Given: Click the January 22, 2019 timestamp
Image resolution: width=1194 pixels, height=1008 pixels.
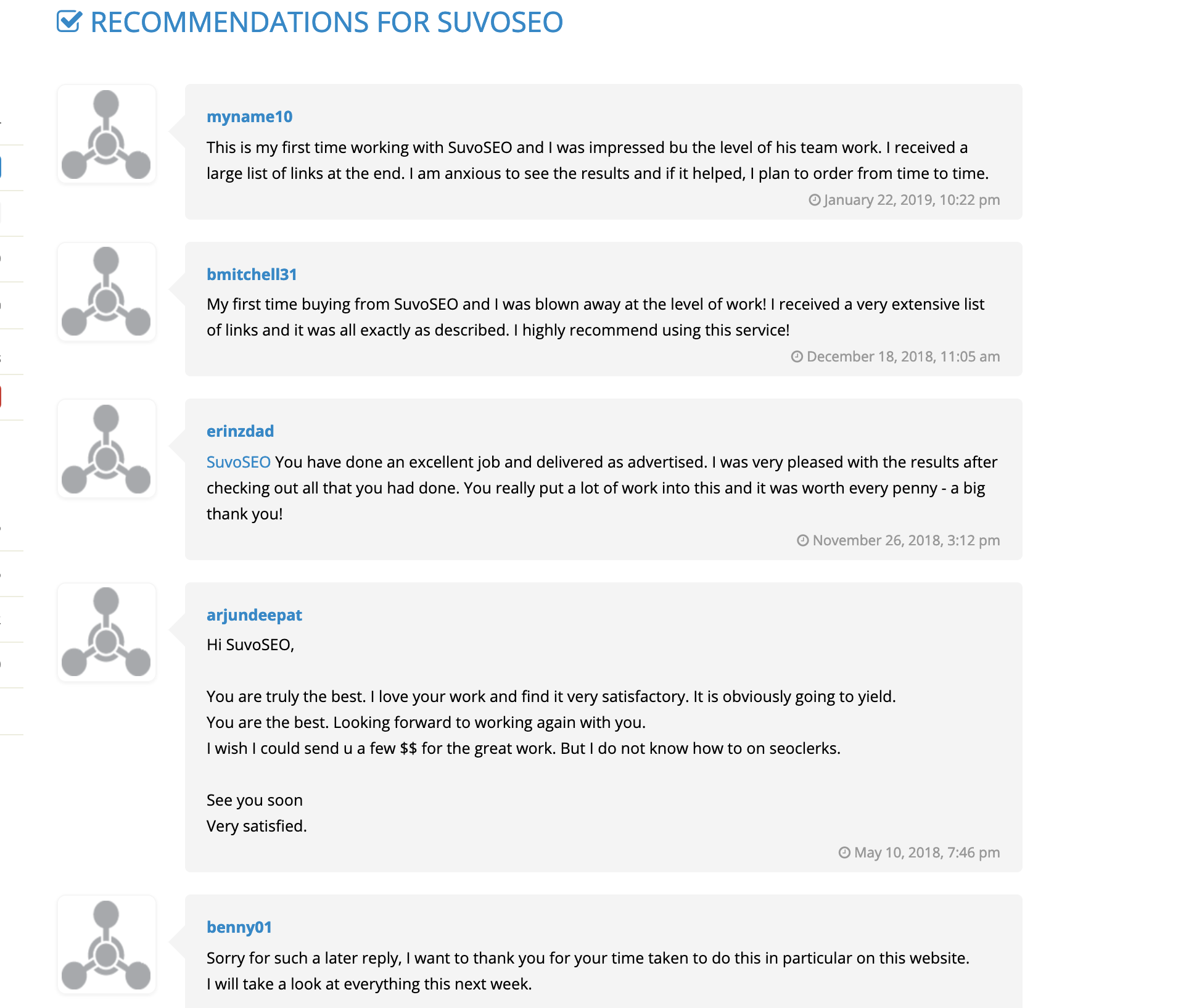Looking at the screenshot, I should click(912, 200).
